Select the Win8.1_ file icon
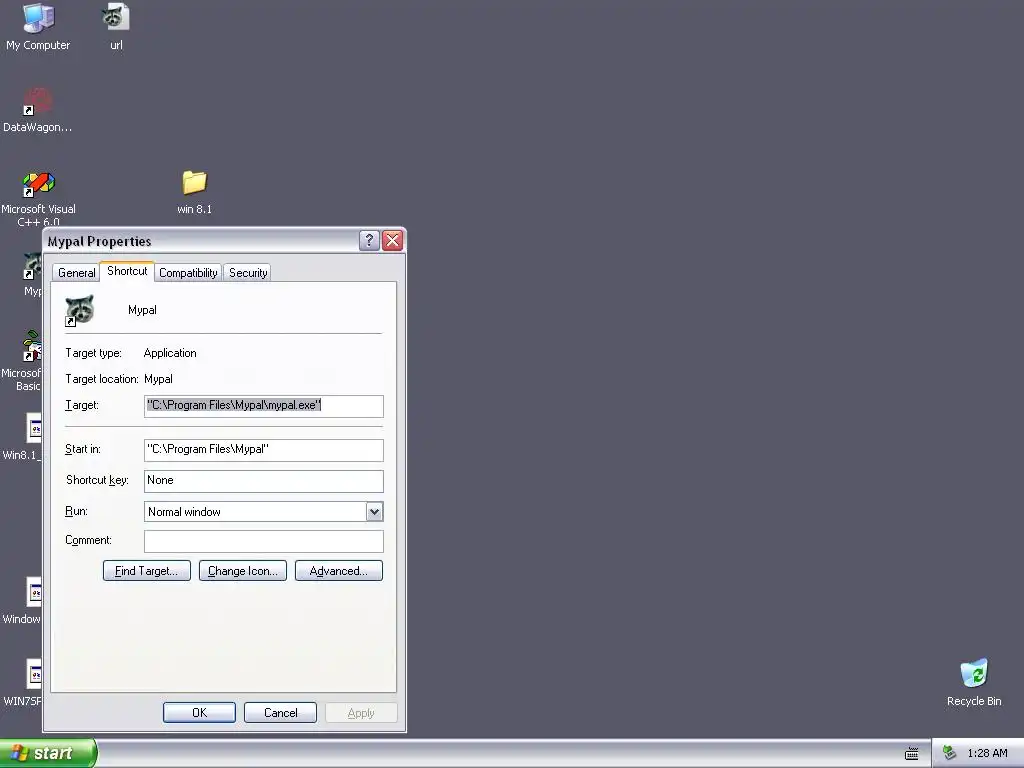Image resolution: width=1024 pixels, height=768 pixels. pyautogui.click(x=33, y=428)
